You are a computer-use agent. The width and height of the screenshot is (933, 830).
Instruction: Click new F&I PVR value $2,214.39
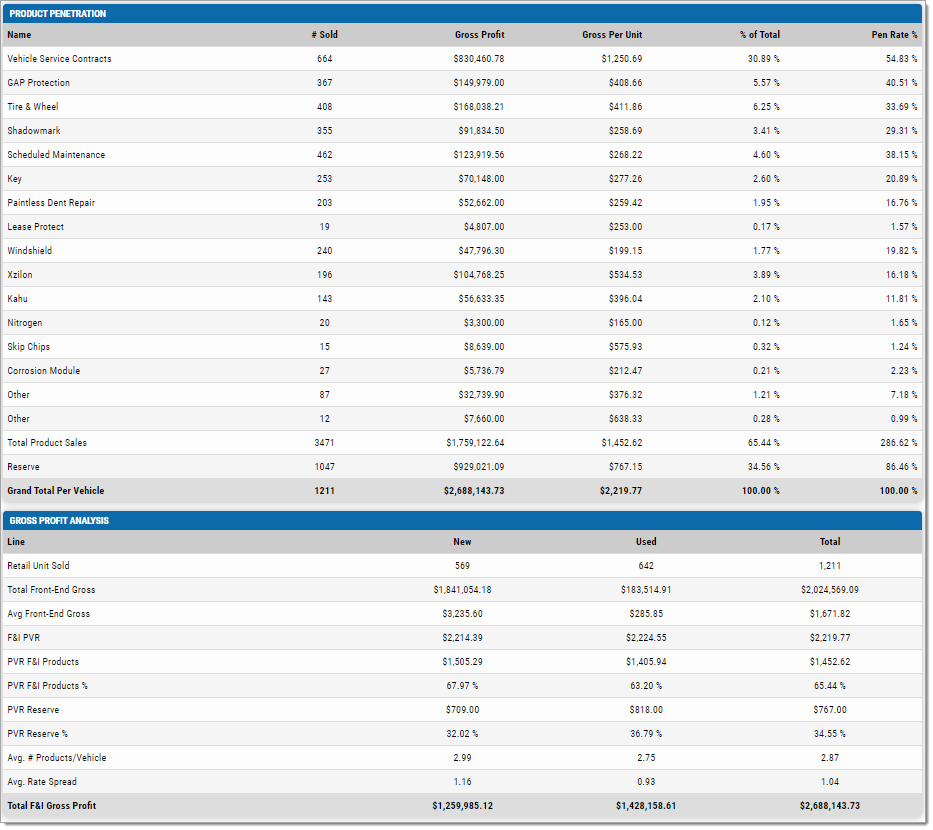(462, 638)
